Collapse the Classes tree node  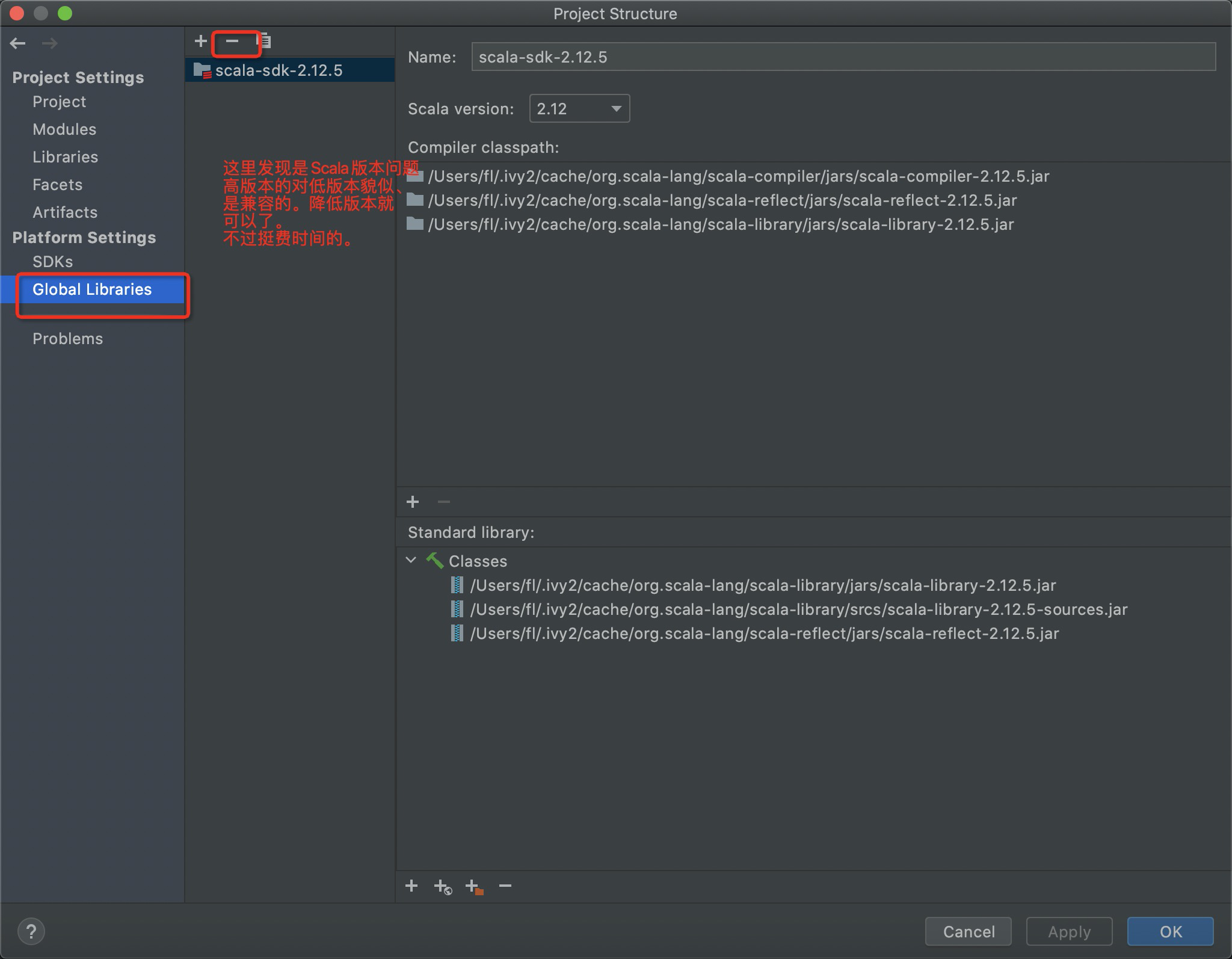411,560
